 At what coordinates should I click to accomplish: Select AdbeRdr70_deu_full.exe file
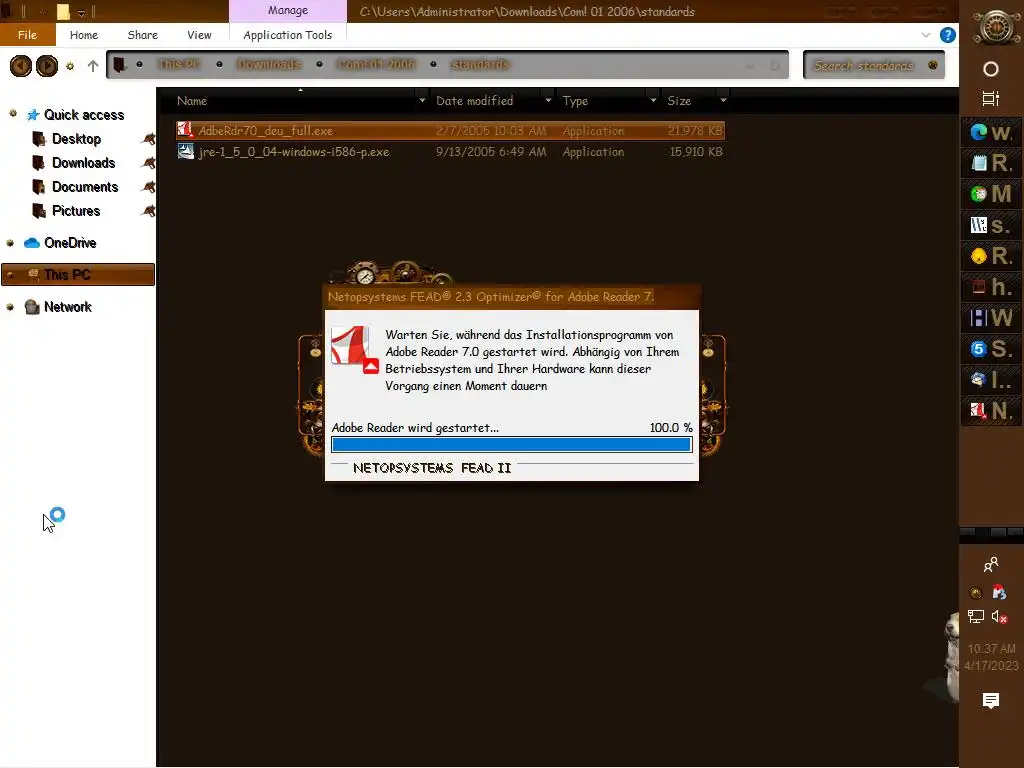click(x=450, y=131)
